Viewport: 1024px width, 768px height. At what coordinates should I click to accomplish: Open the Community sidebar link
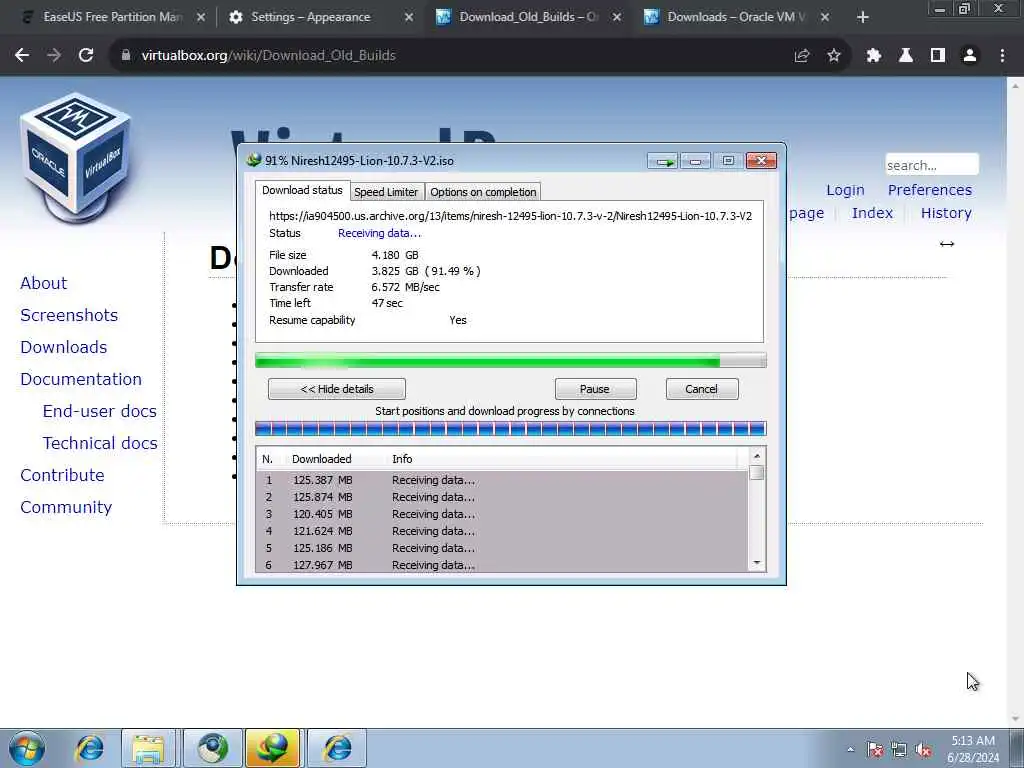(x=66, y=507)
